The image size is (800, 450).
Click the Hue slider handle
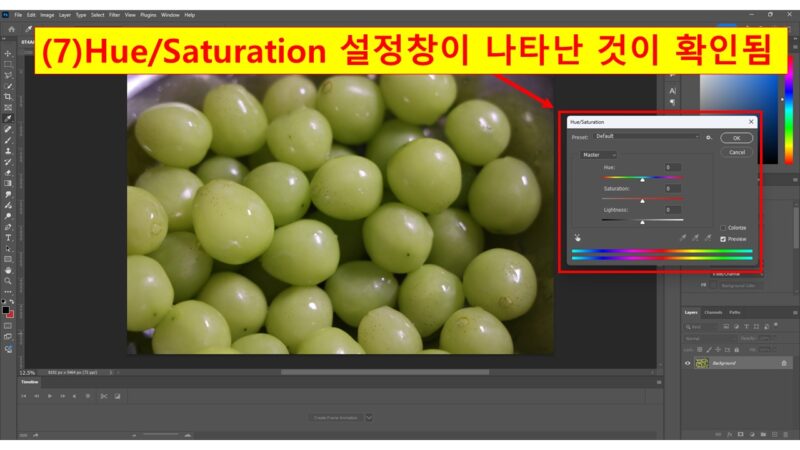click(642, 180)
